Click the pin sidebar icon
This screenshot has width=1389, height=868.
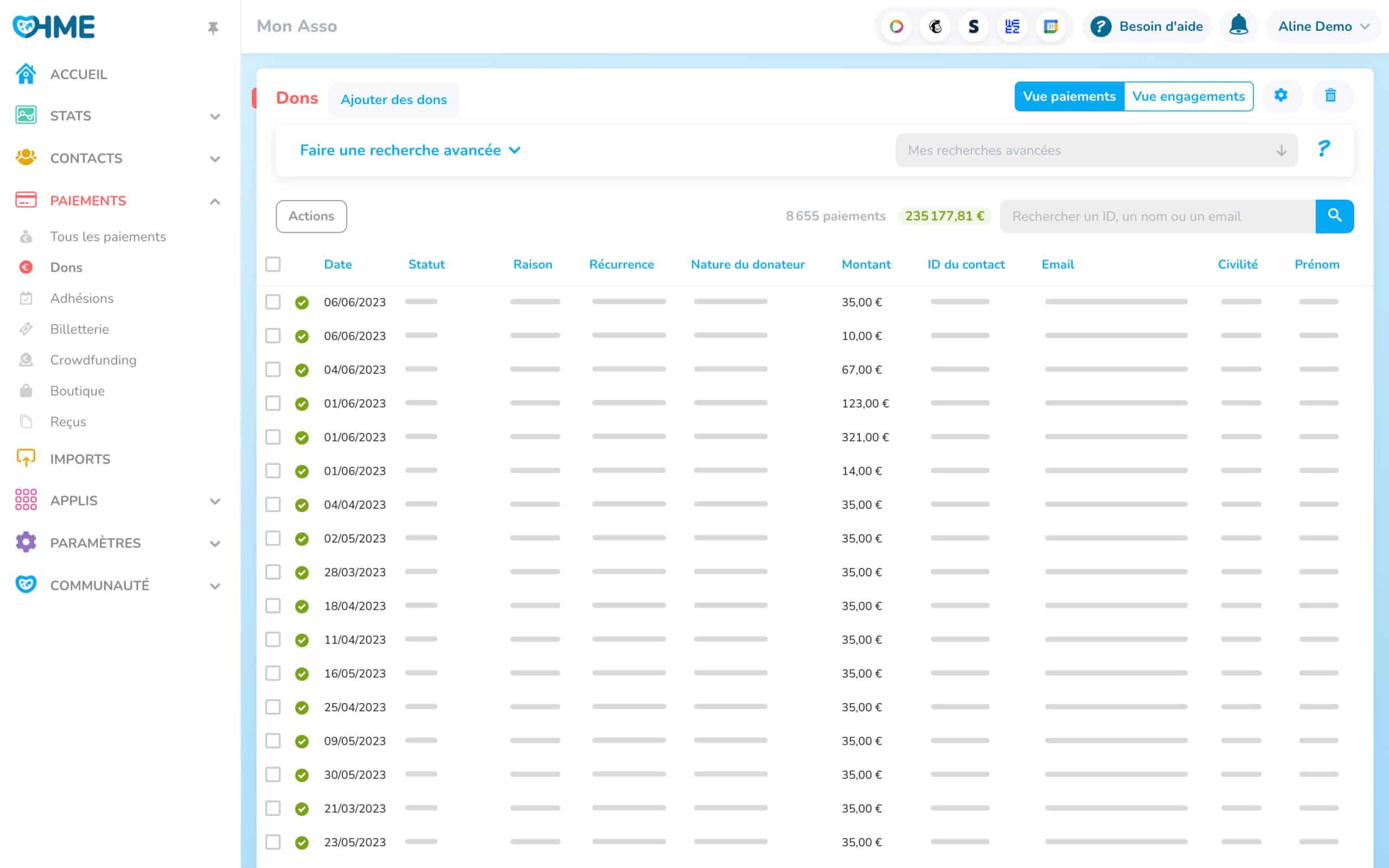point(213,28)
